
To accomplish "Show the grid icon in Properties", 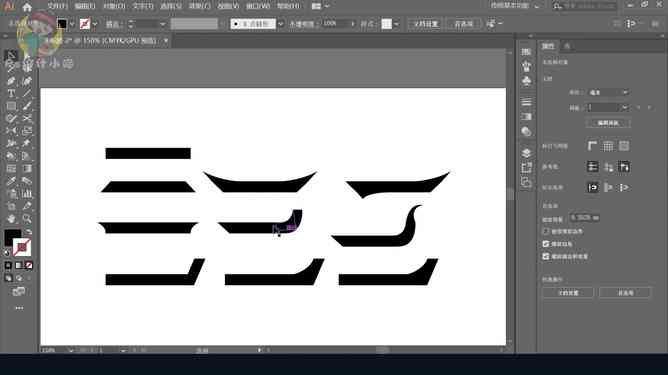I will tap(608, 146).
